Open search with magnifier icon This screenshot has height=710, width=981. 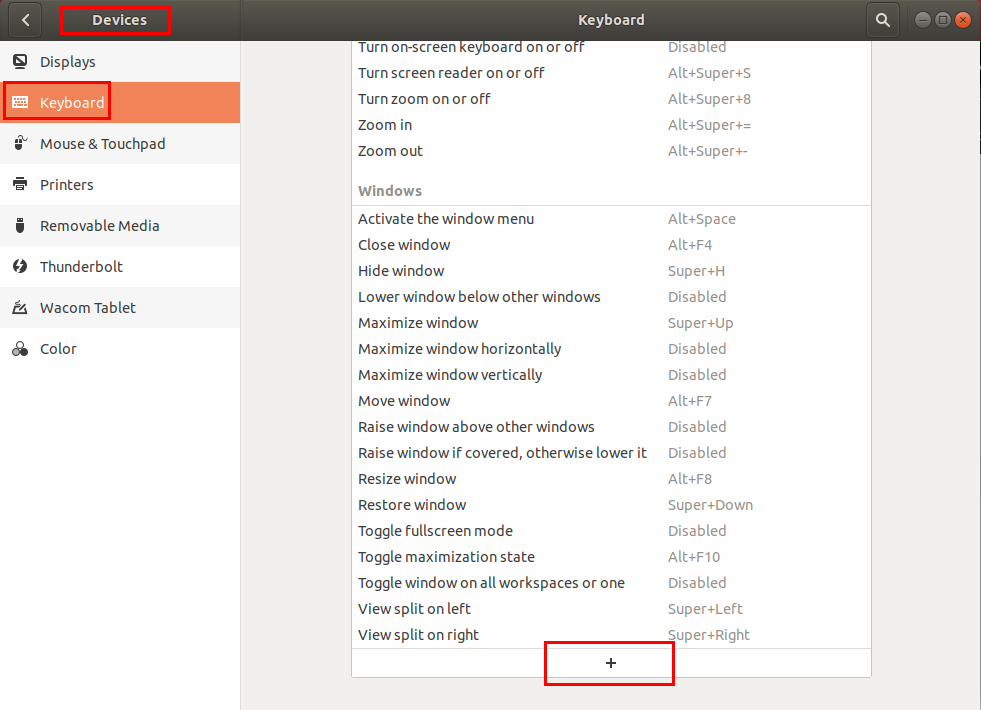pos(883,20)
